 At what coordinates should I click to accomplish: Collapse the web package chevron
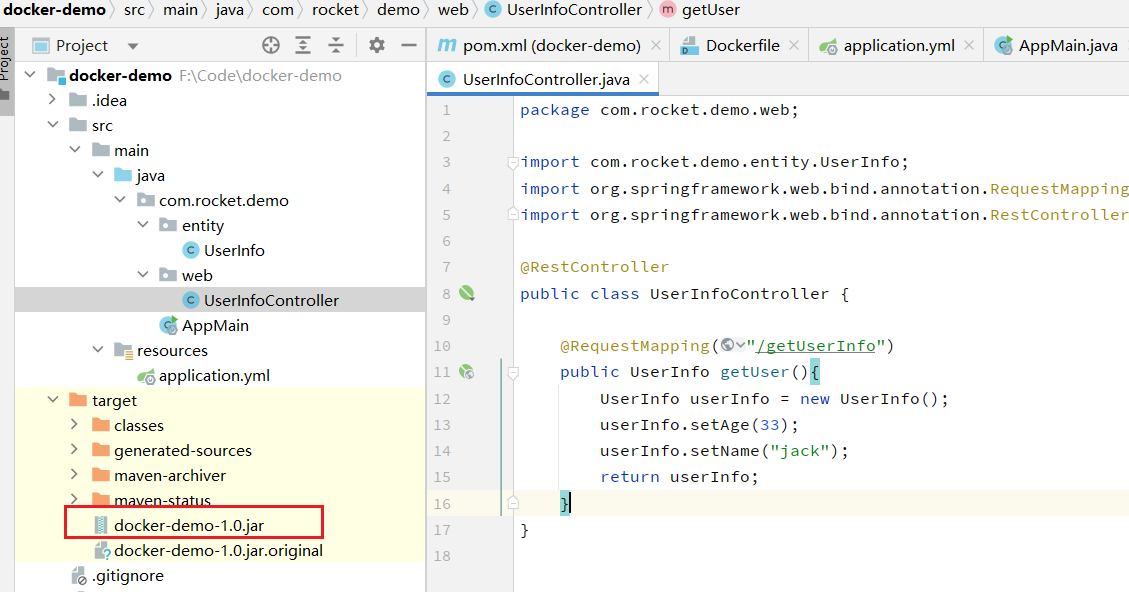[x=143, y=274]
